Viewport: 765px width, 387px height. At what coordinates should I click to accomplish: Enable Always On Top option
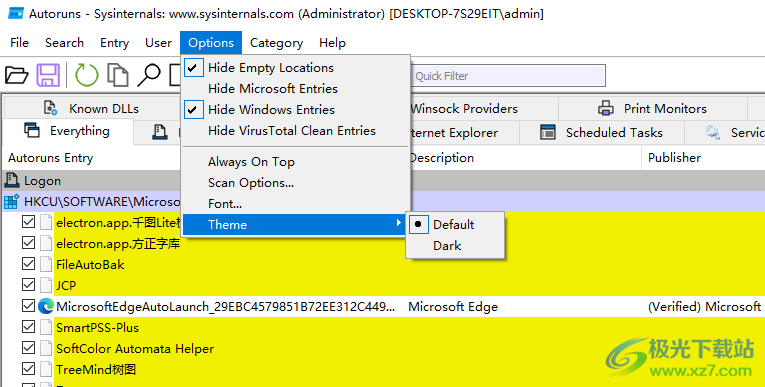pyautogui.click(x=295, y=162)
